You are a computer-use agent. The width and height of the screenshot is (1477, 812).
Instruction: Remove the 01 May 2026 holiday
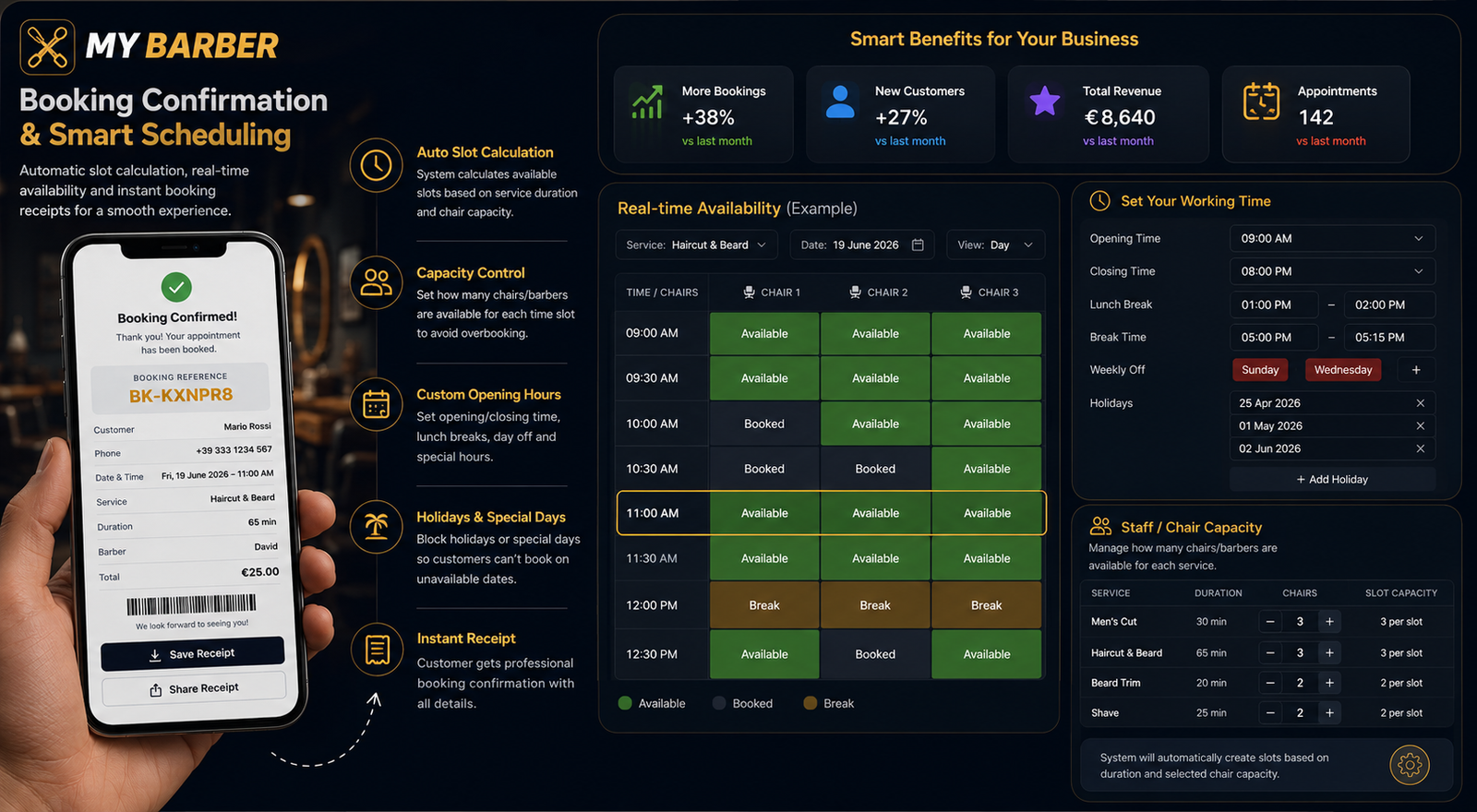(x=1421, y=426)
